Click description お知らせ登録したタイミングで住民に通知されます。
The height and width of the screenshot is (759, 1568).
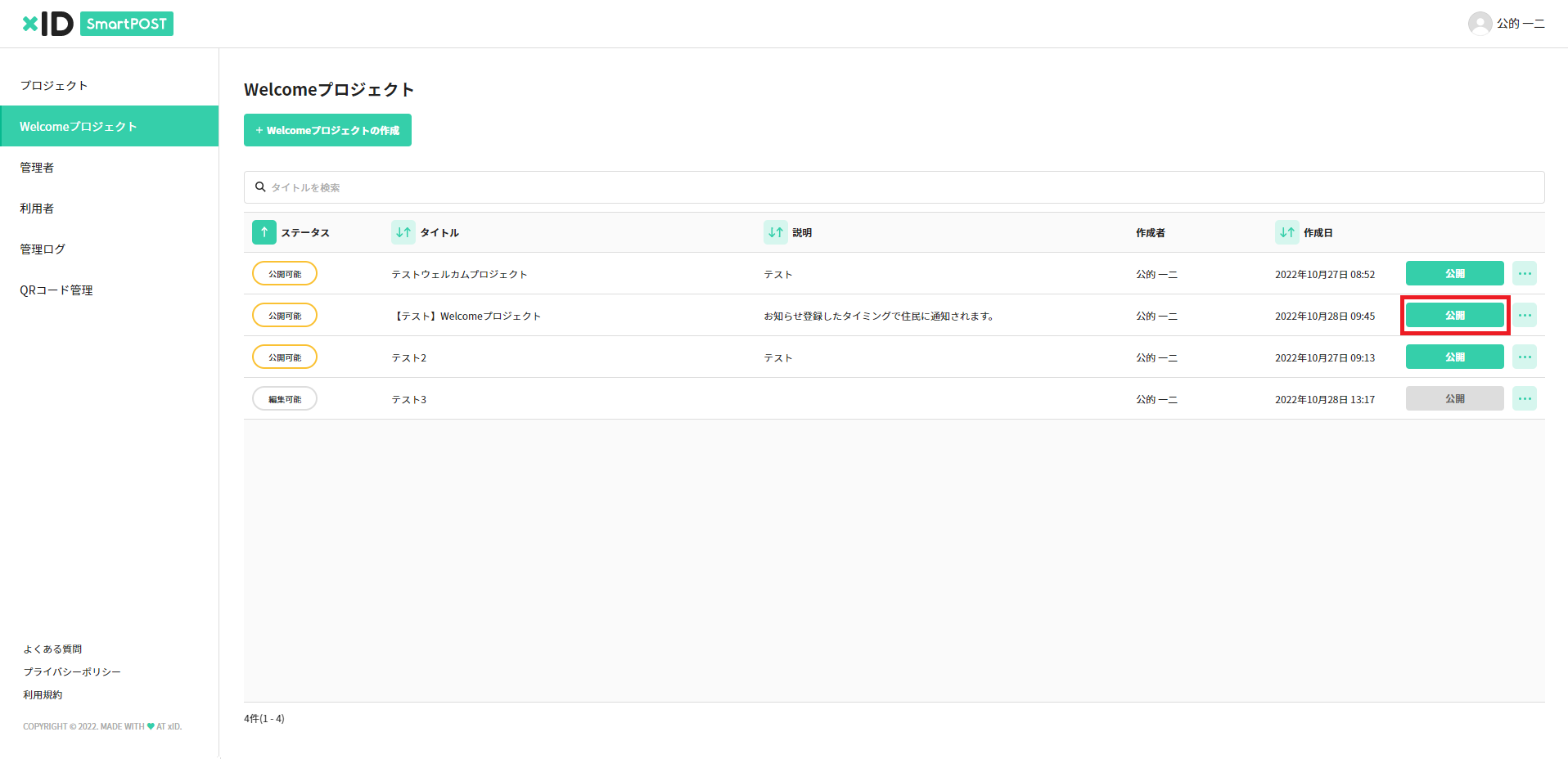click(x=879, y=317)
